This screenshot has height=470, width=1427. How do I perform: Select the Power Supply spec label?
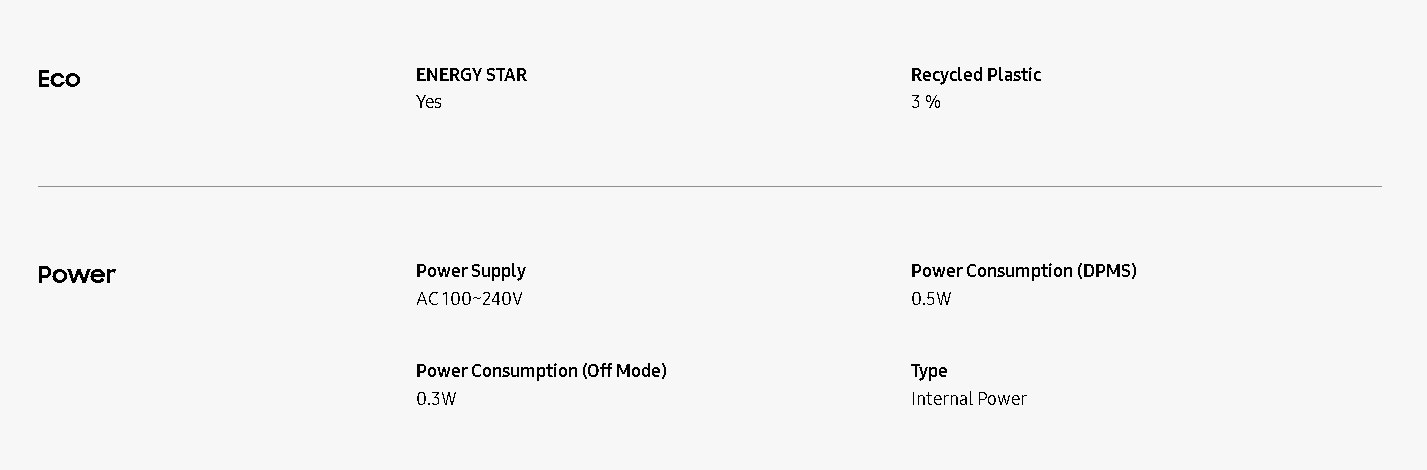coord(470,271)
